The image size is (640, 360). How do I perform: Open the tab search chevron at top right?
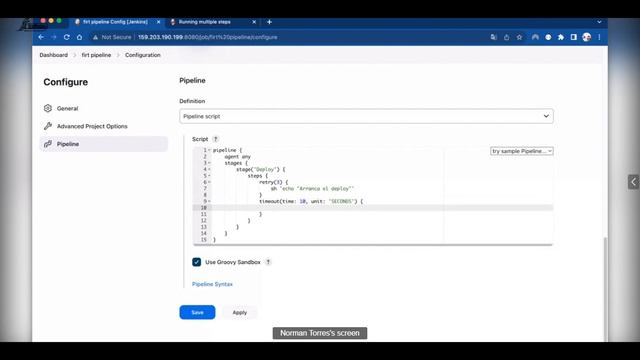(599, 22)
